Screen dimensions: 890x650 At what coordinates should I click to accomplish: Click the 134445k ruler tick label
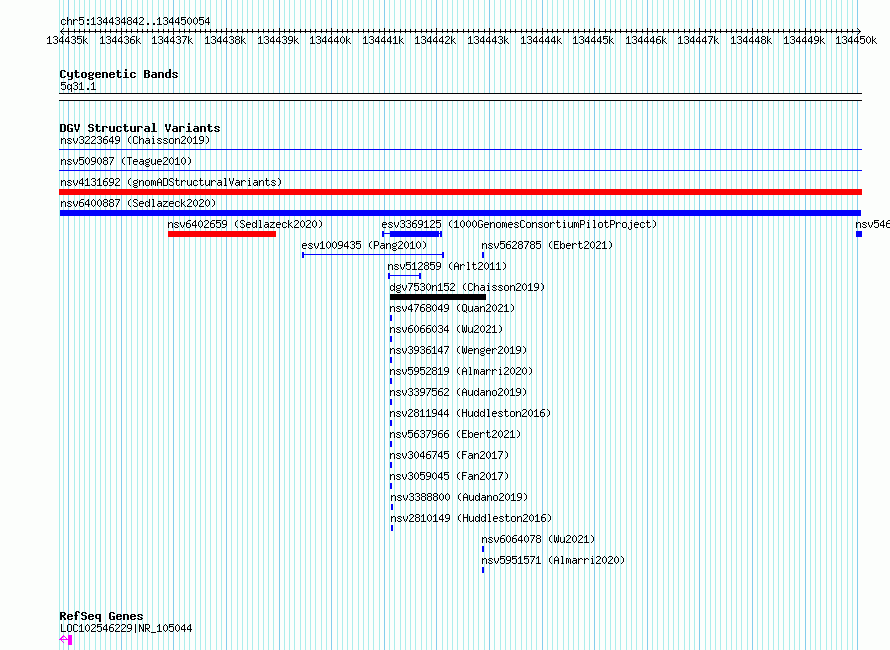click(x=593, y=40)
